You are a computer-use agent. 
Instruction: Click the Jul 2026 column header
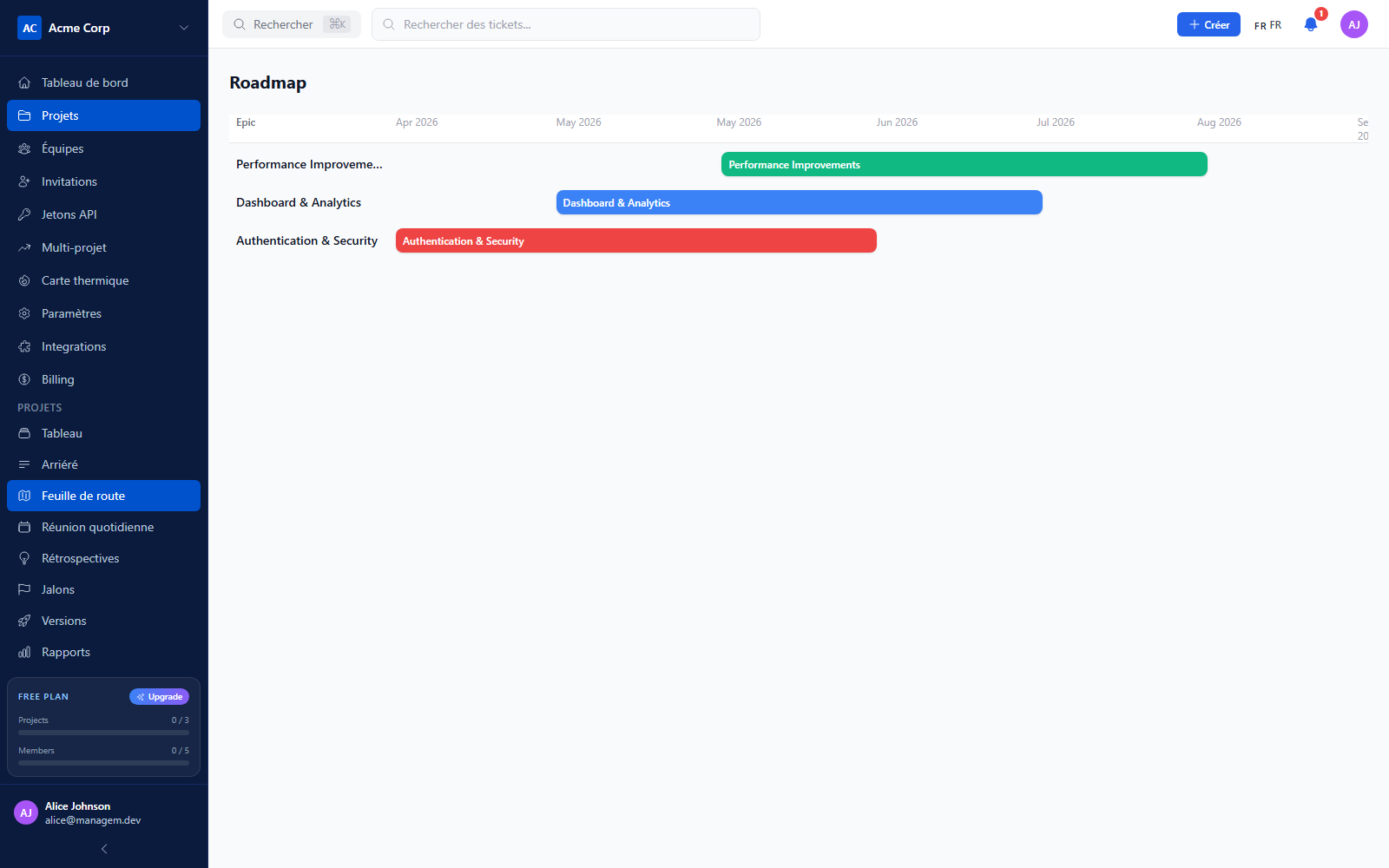(1056, 122)
